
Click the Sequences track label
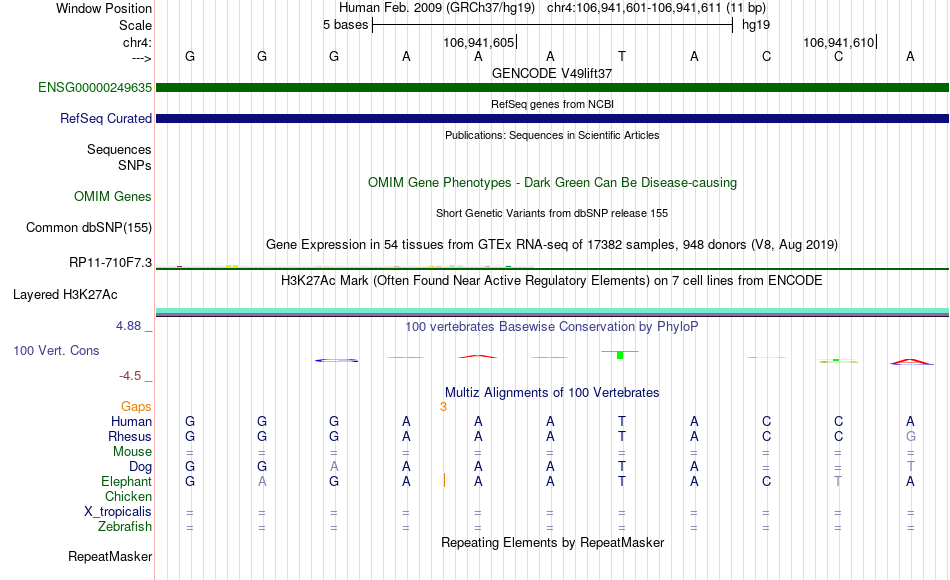click(x=119, y=149)
